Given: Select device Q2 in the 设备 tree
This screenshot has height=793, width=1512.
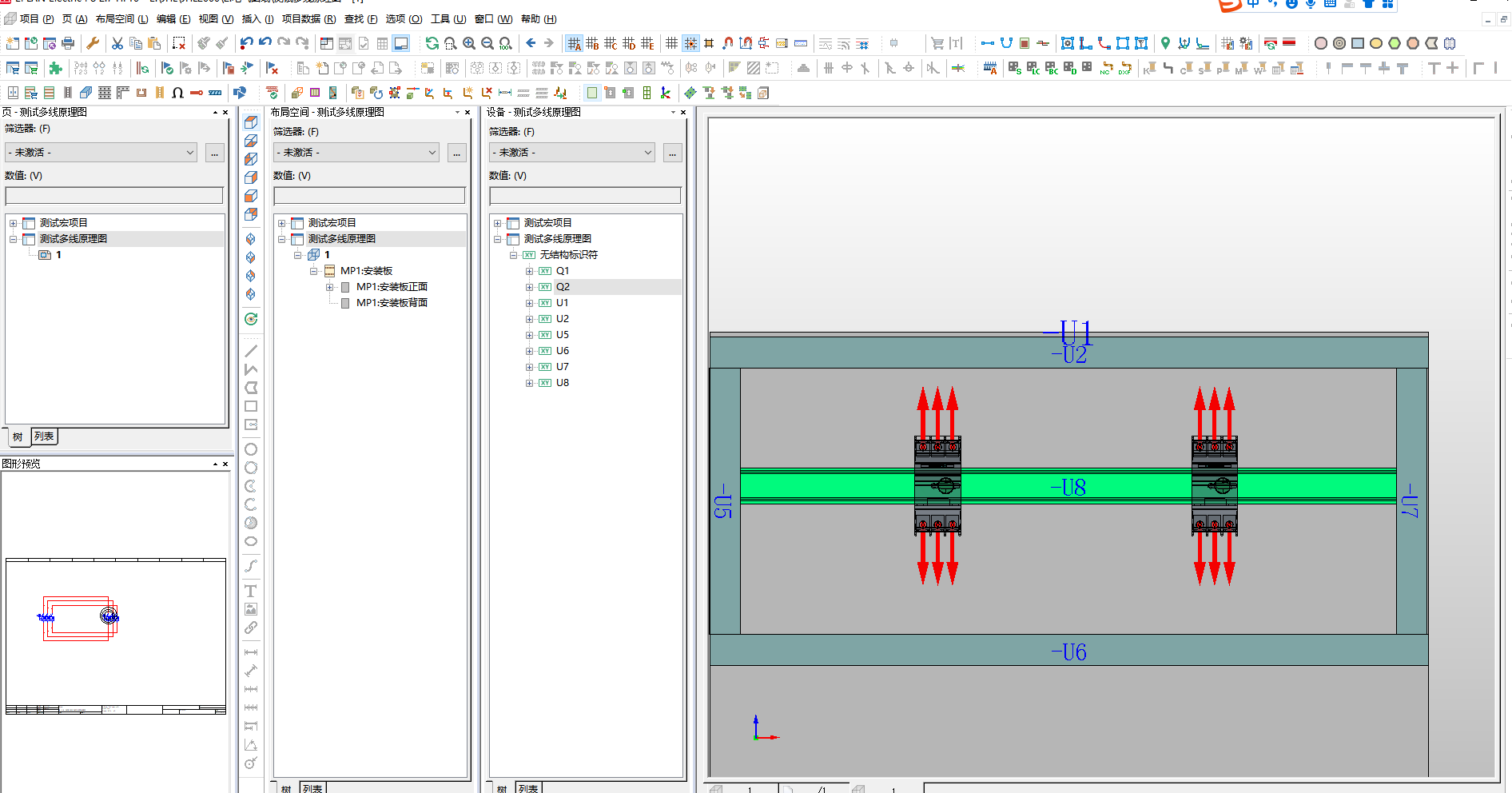Looking at the screenshot, I should [563, 287].
